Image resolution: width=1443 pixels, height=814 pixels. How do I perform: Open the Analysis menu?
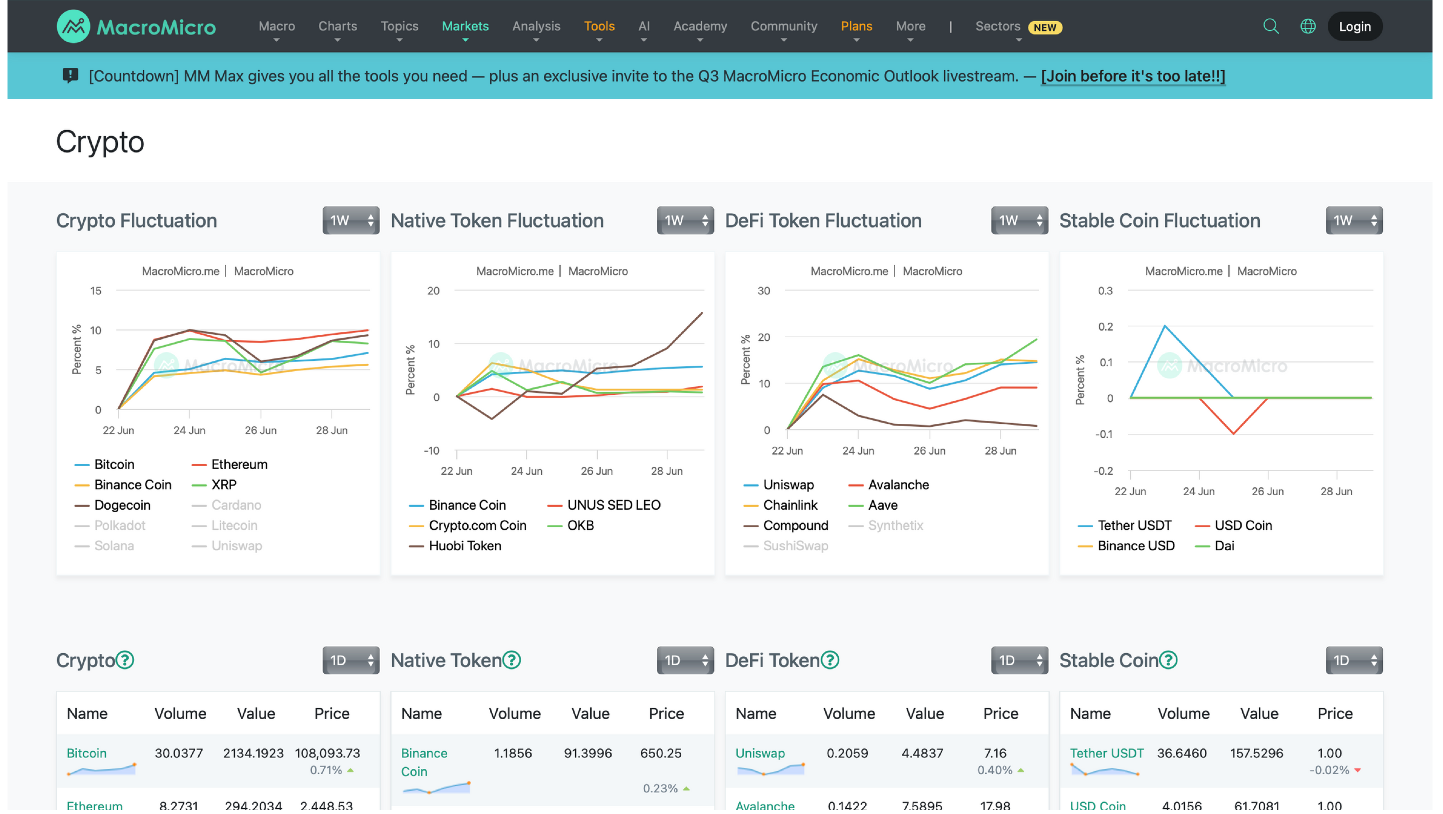click(536, 27)
